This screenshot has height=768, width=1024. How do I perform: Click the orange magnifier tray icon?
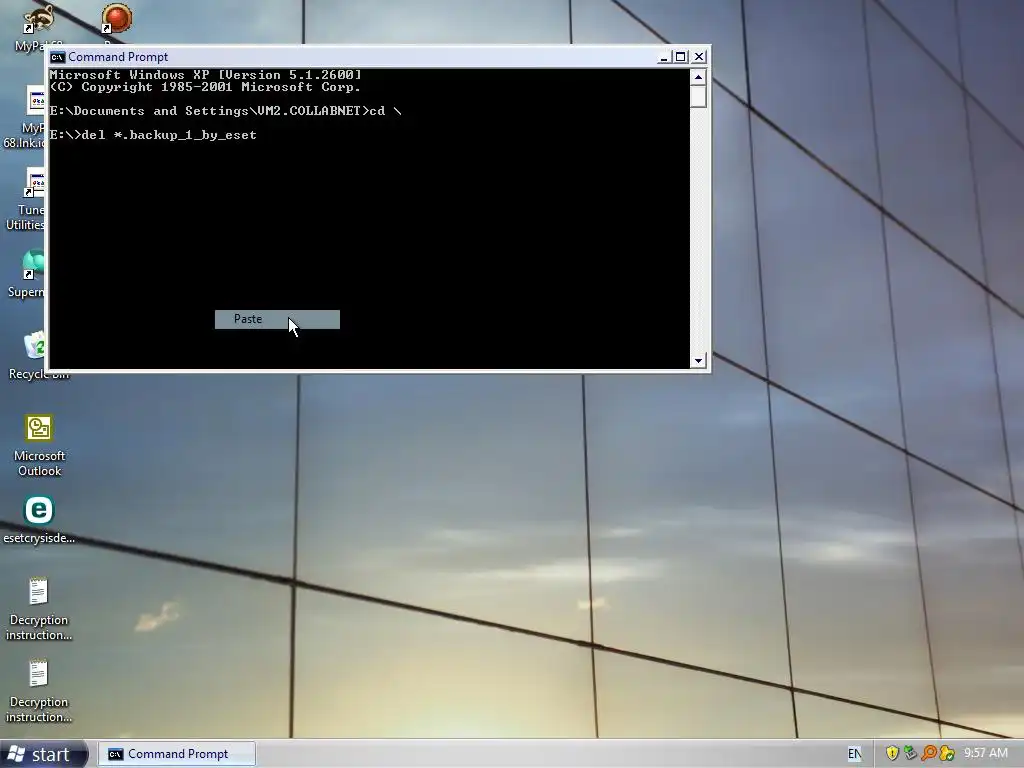[929, 754]
